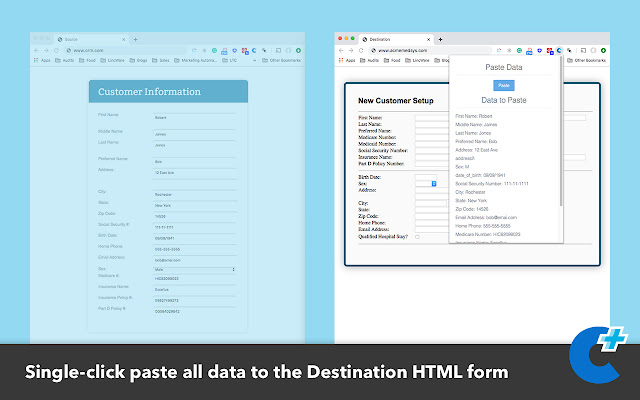This screenshot has height=400, width=640.
Task: Open new tab with plus beside Destination tab
Action: 440,39
